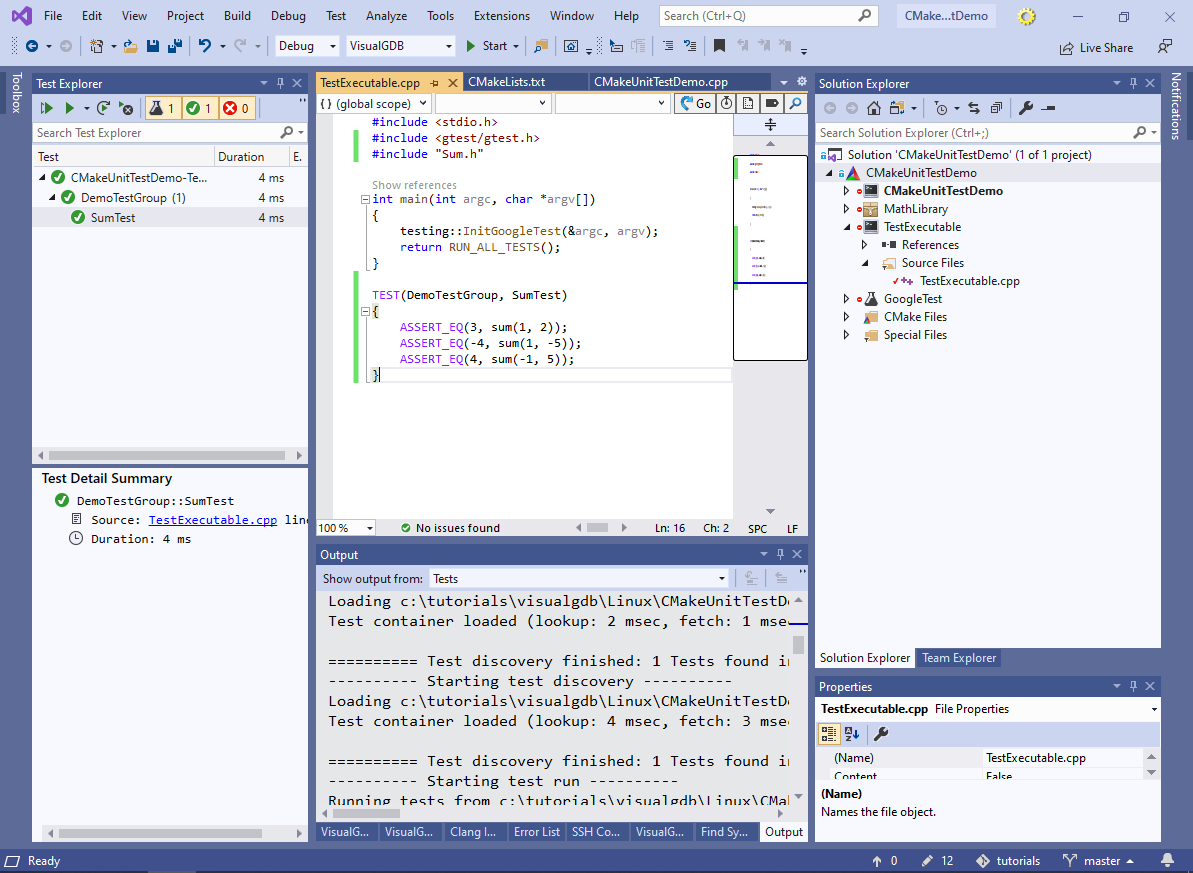Screen dimensions: 1193x873
Task: Open the VisualGDB platform dropdown
Action: [x=400, y=46]
